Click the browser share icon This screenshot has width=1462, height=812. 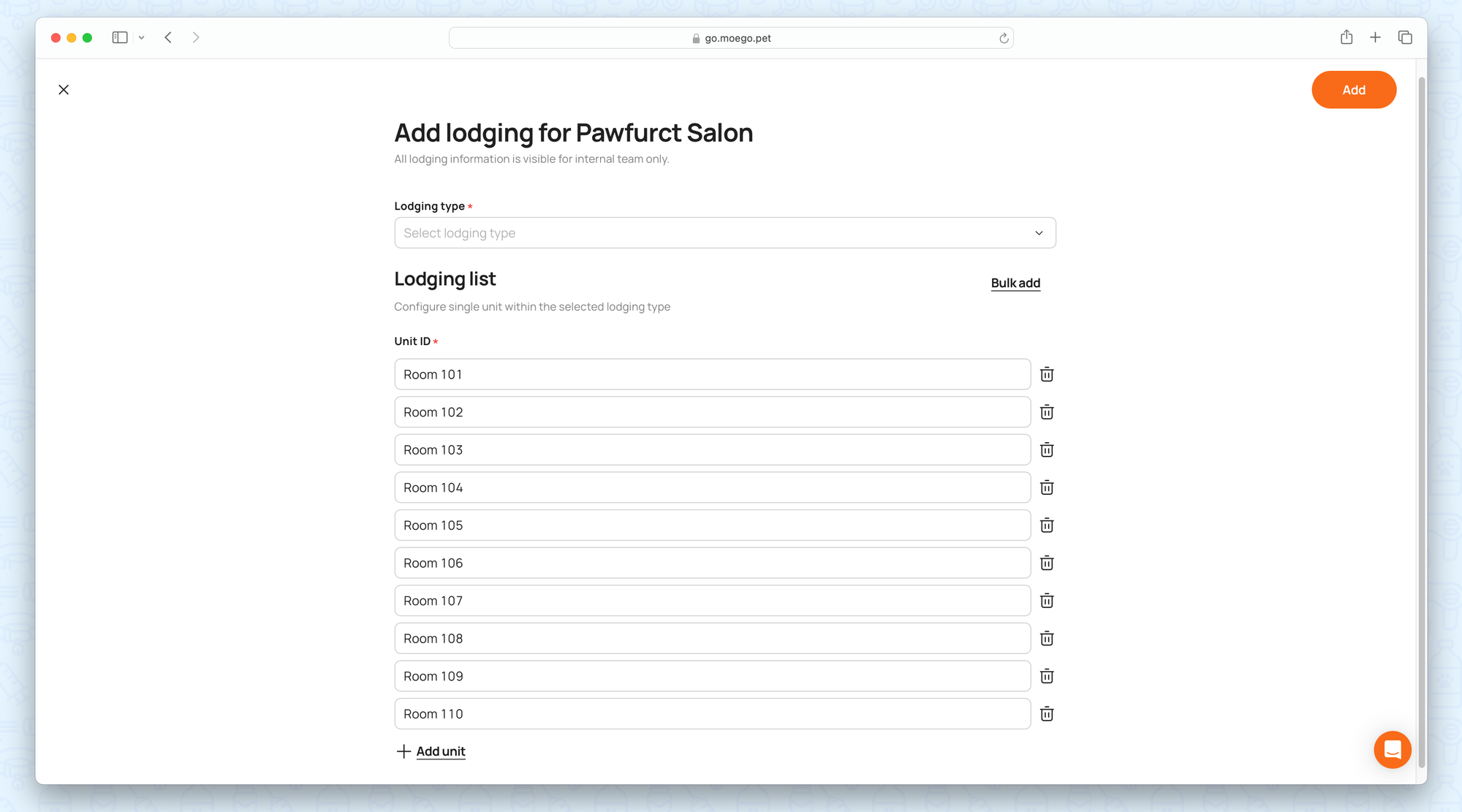point(1347,37)
